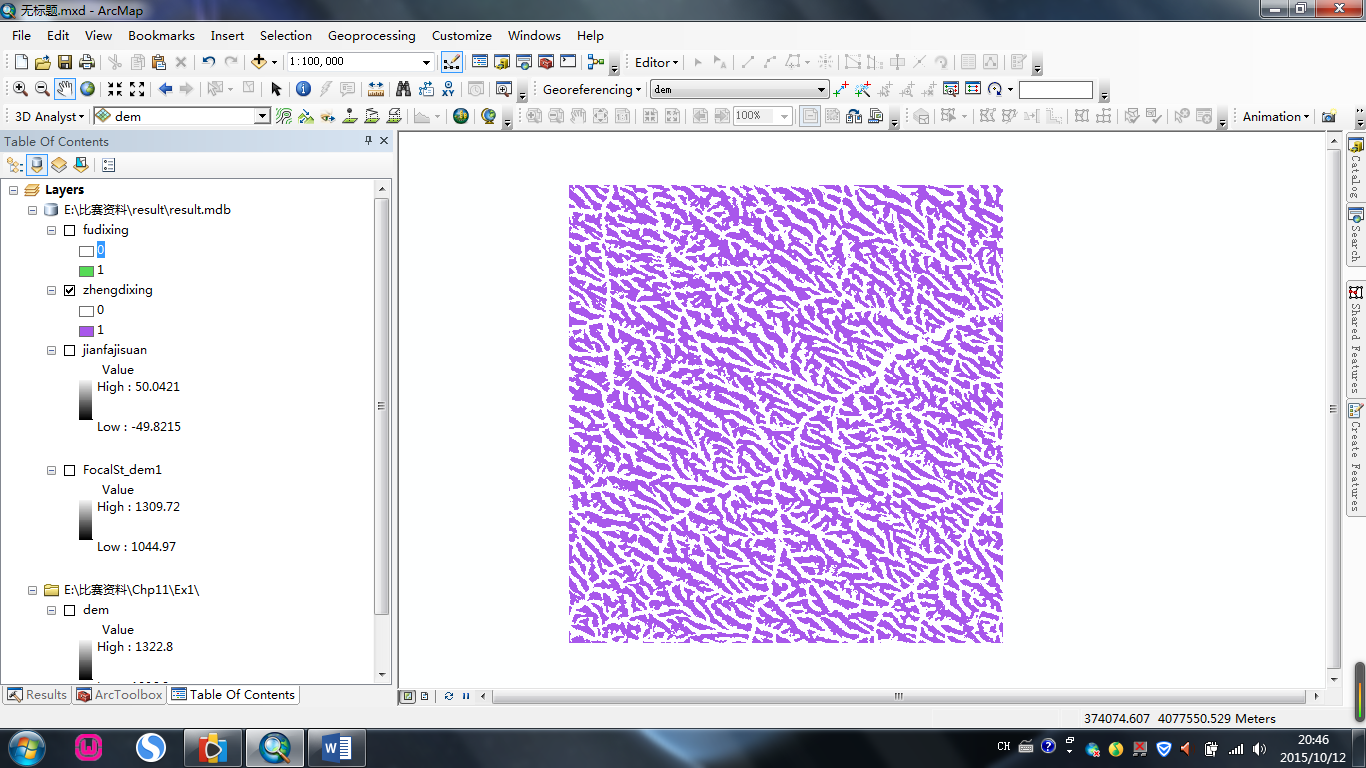This screenshot has width=1366, height=768.
Task: Collapse the Layers data frame tree node
Action: pyautogui.click(x=13, y=190)
